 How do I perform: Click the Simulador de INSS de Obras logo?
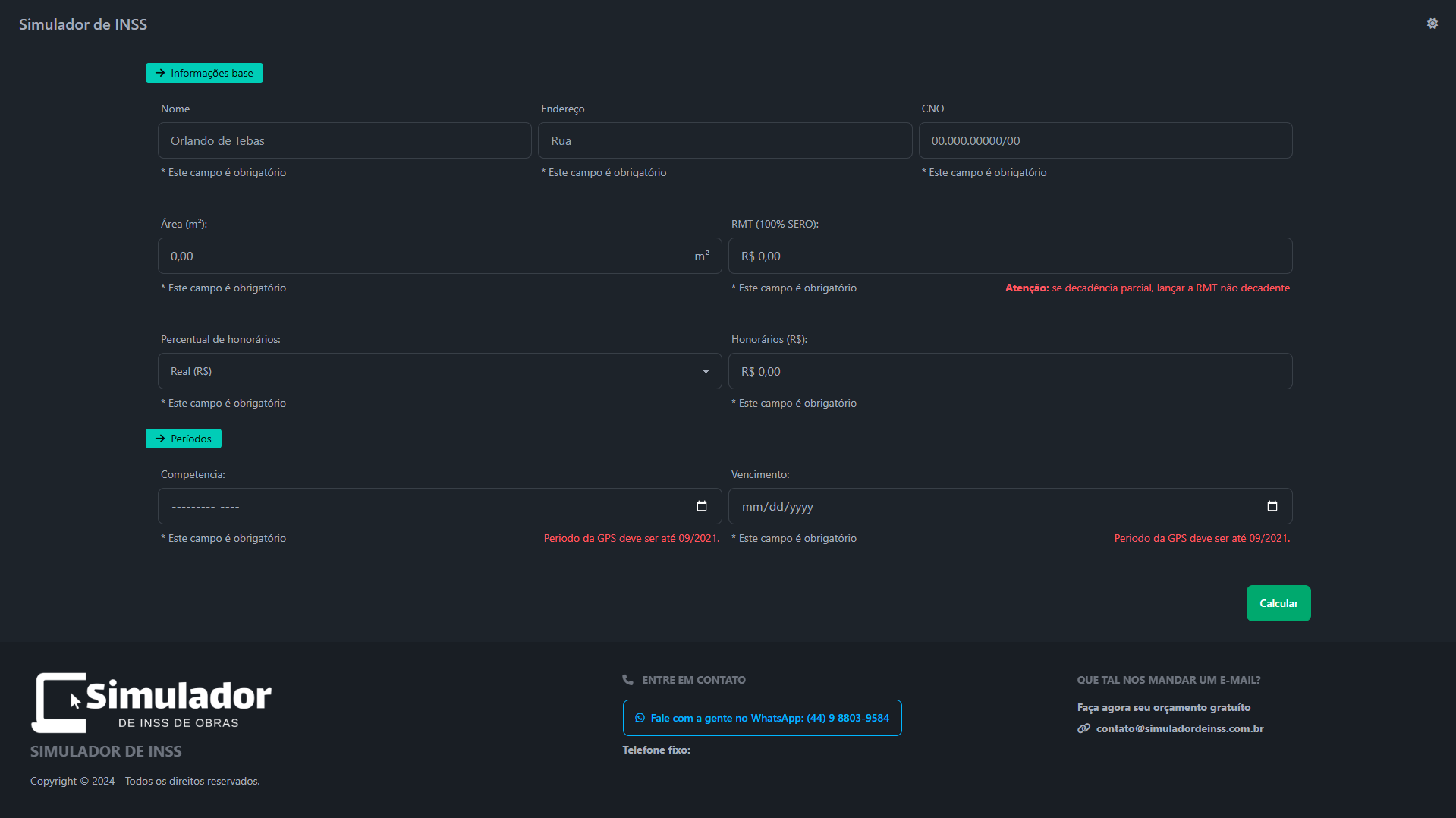151,703
